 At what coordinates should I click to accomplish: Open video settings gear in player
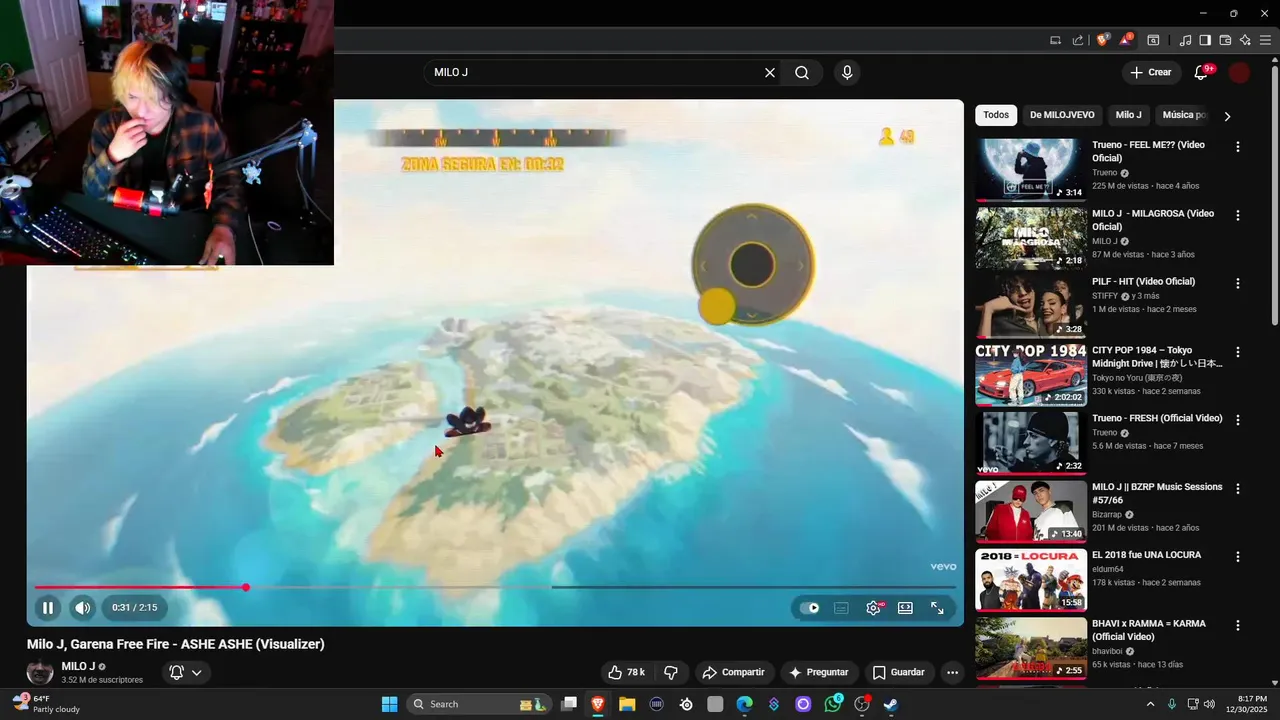[x=873, y=608]
